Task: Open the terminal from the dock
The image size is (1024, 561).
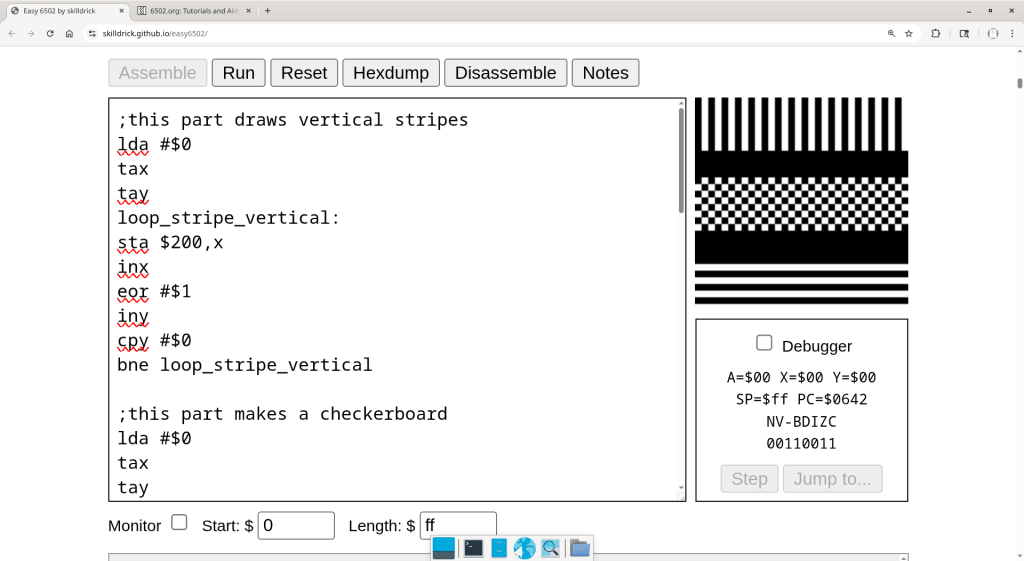Action: click(473, 548)
